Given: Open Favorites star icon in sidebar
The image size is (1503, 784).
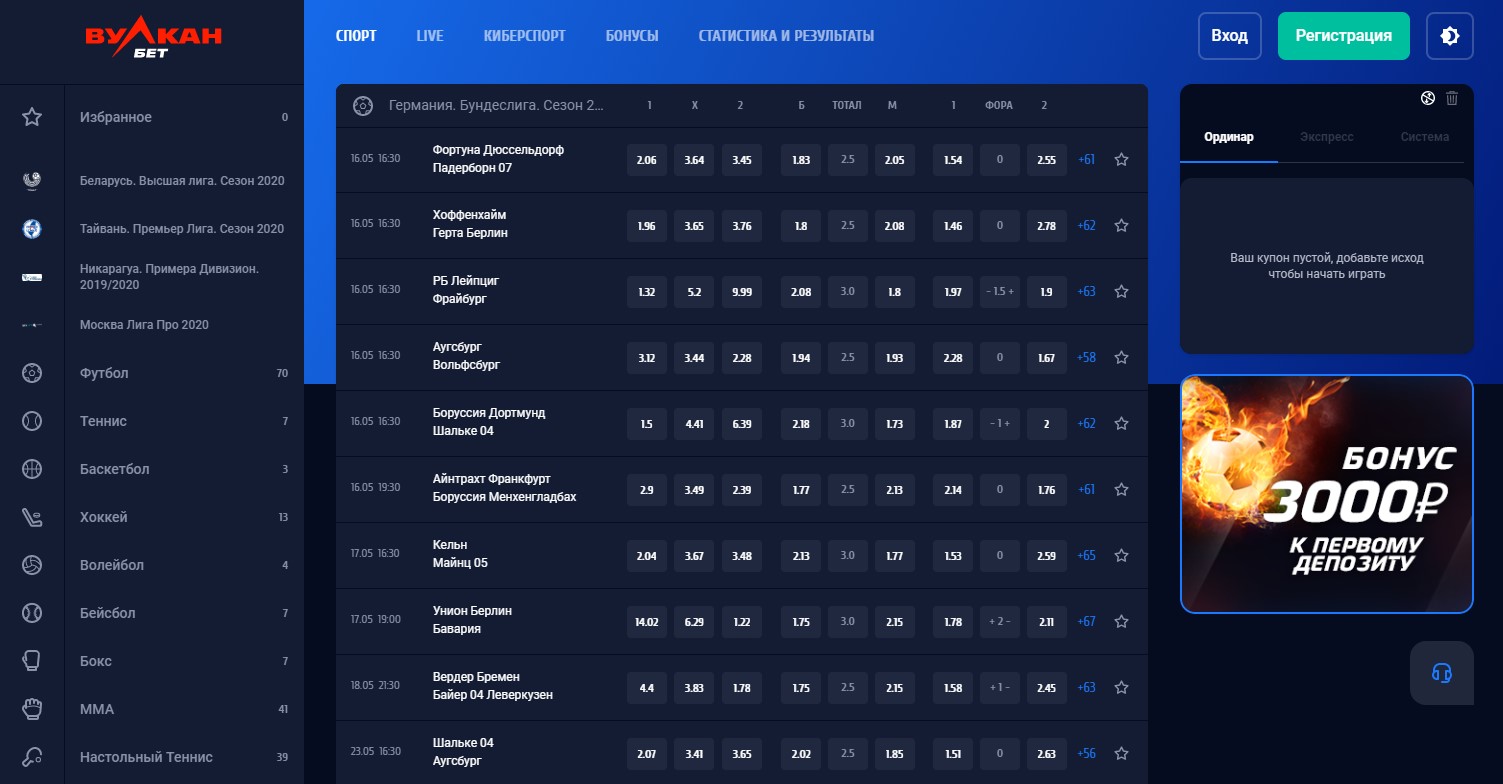Looking at the screenshot, I should pyautogui.click(x=32, y=117).
